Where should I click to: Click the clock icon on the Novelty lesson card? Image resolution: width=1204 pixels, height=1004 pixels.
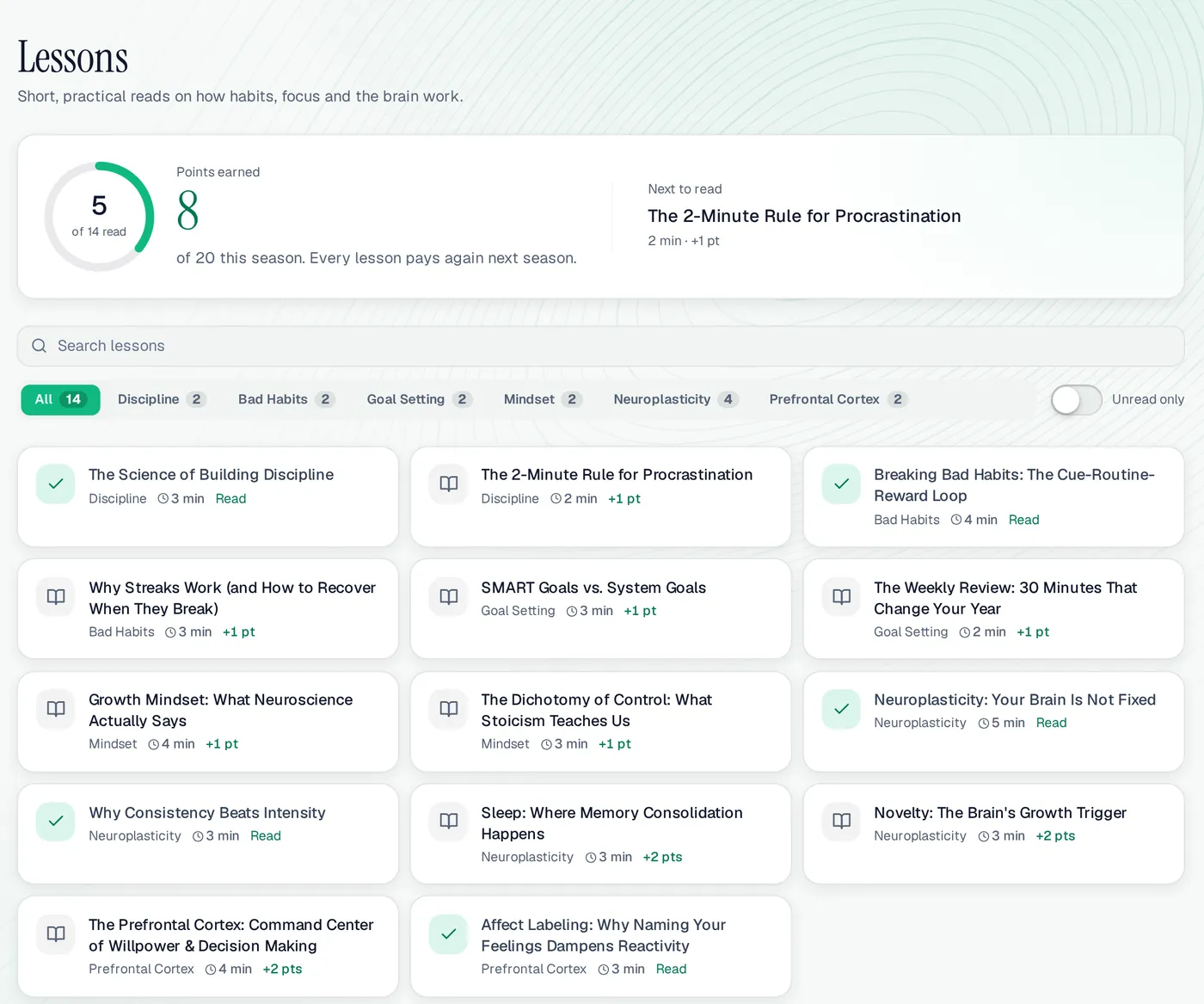[x=984, y=836]
